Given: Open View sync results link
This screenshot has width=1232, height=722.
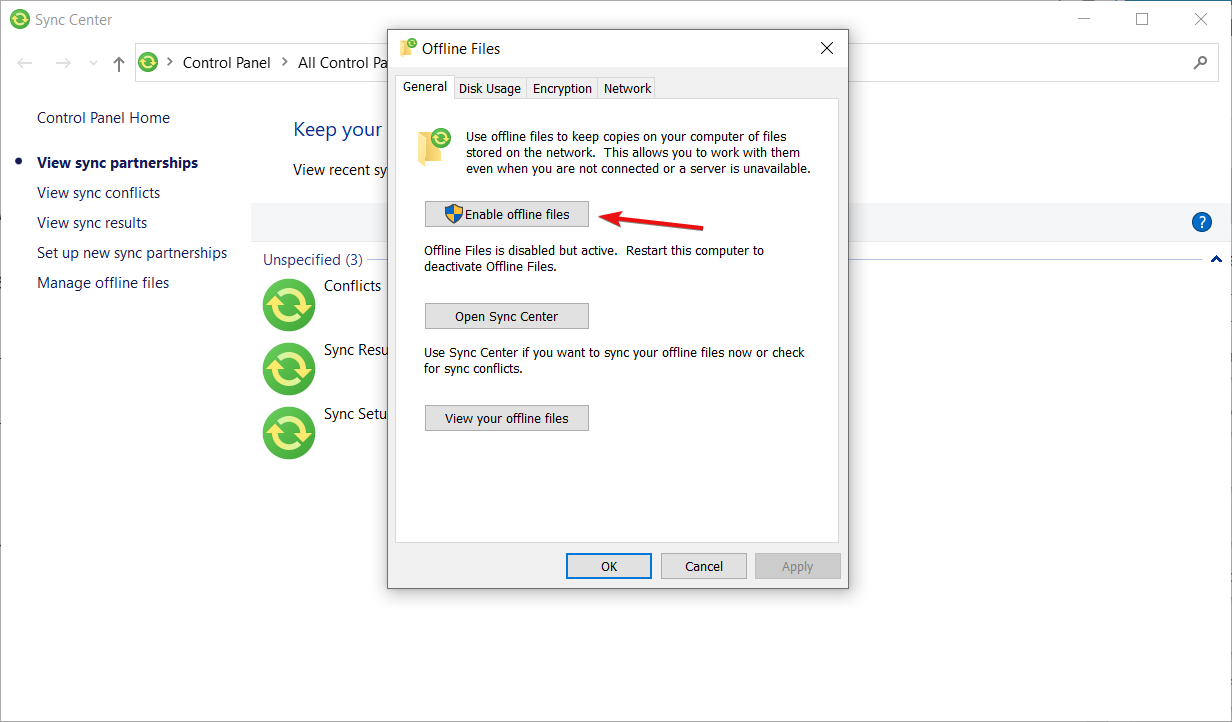Looking at the screenshot, I should point(92,223).
